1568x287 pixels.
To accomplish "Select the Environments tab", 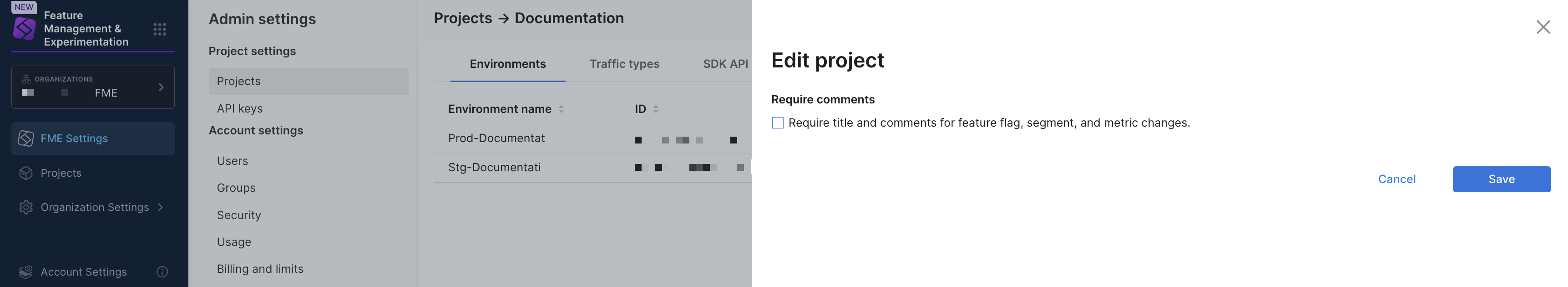I will coord(507,64).
